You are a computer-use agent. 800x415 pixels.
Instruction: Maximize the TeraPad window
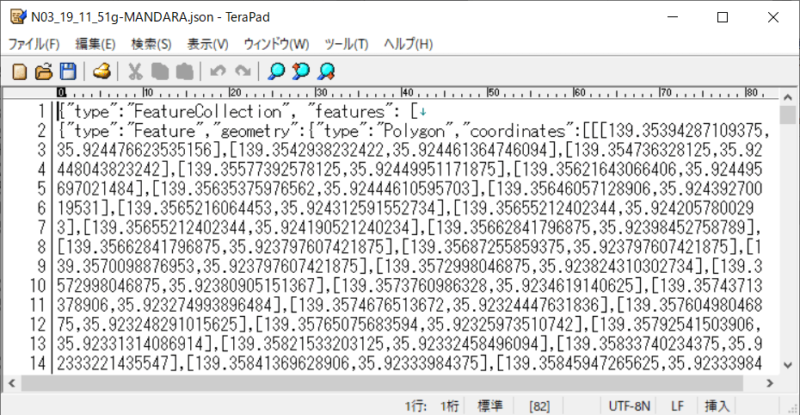click(722, 17)
